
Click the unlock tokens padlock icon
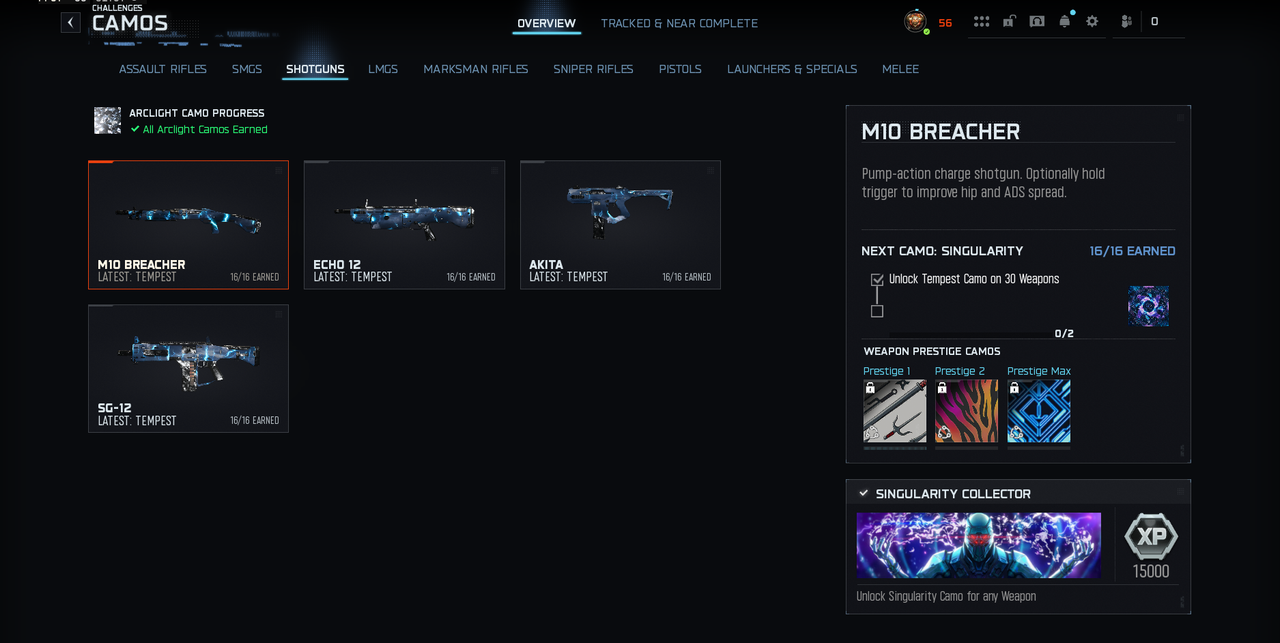click(x=1010, y=21)
